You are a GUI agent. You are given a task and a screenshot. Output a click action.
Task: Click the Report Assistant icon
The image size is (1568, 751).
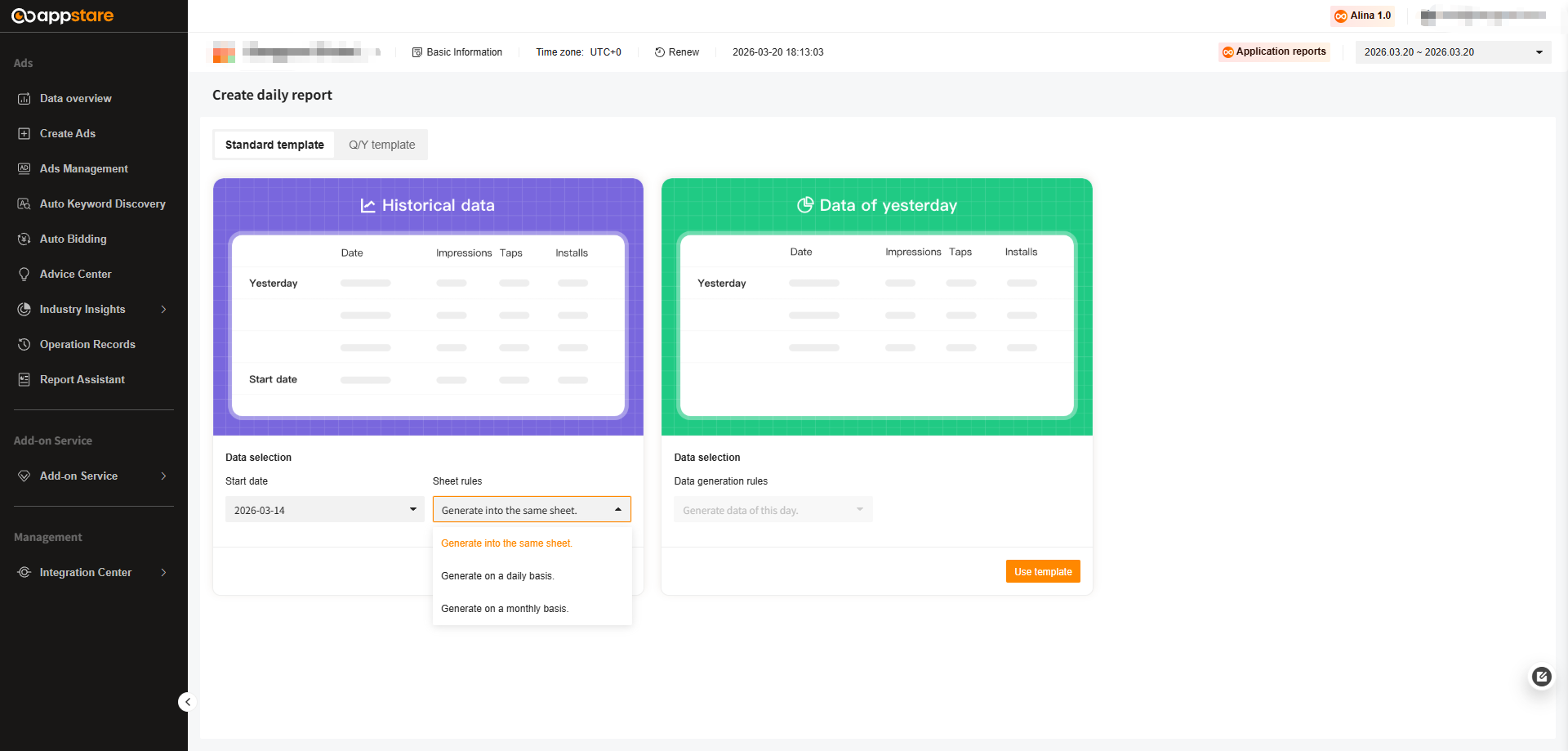24,379
